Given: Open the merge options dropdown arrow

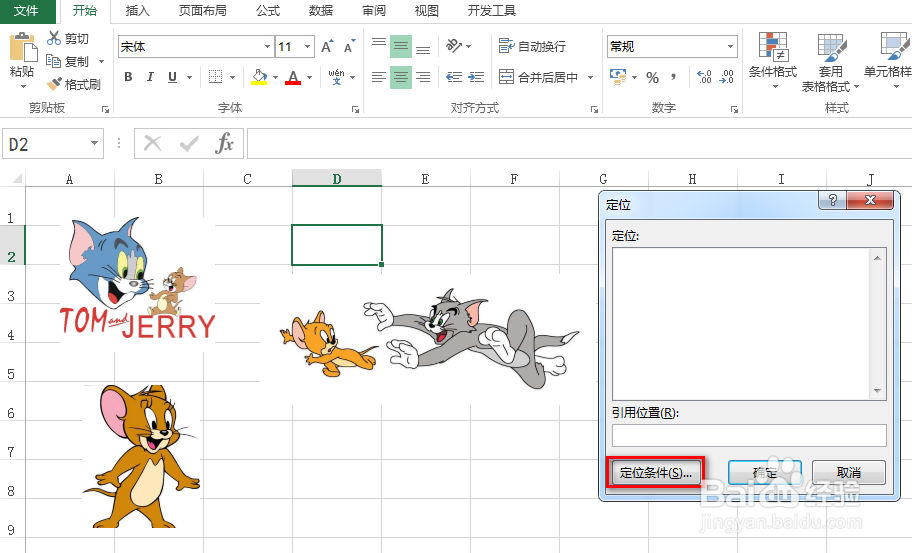Looking at the screenshot, I should click(x=590, y=77).
